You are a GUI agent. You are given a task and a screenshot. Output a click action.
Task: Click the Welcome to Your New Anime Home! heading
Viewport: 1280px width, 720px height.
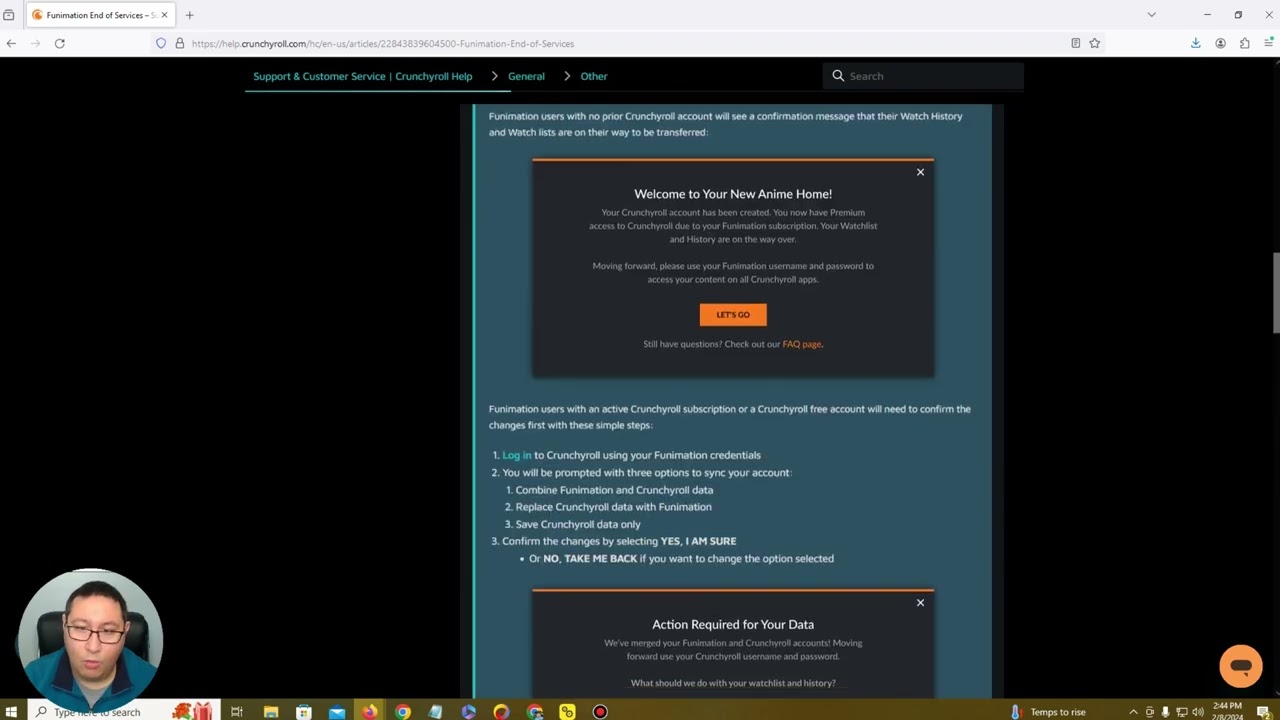(x=733, y=194)
